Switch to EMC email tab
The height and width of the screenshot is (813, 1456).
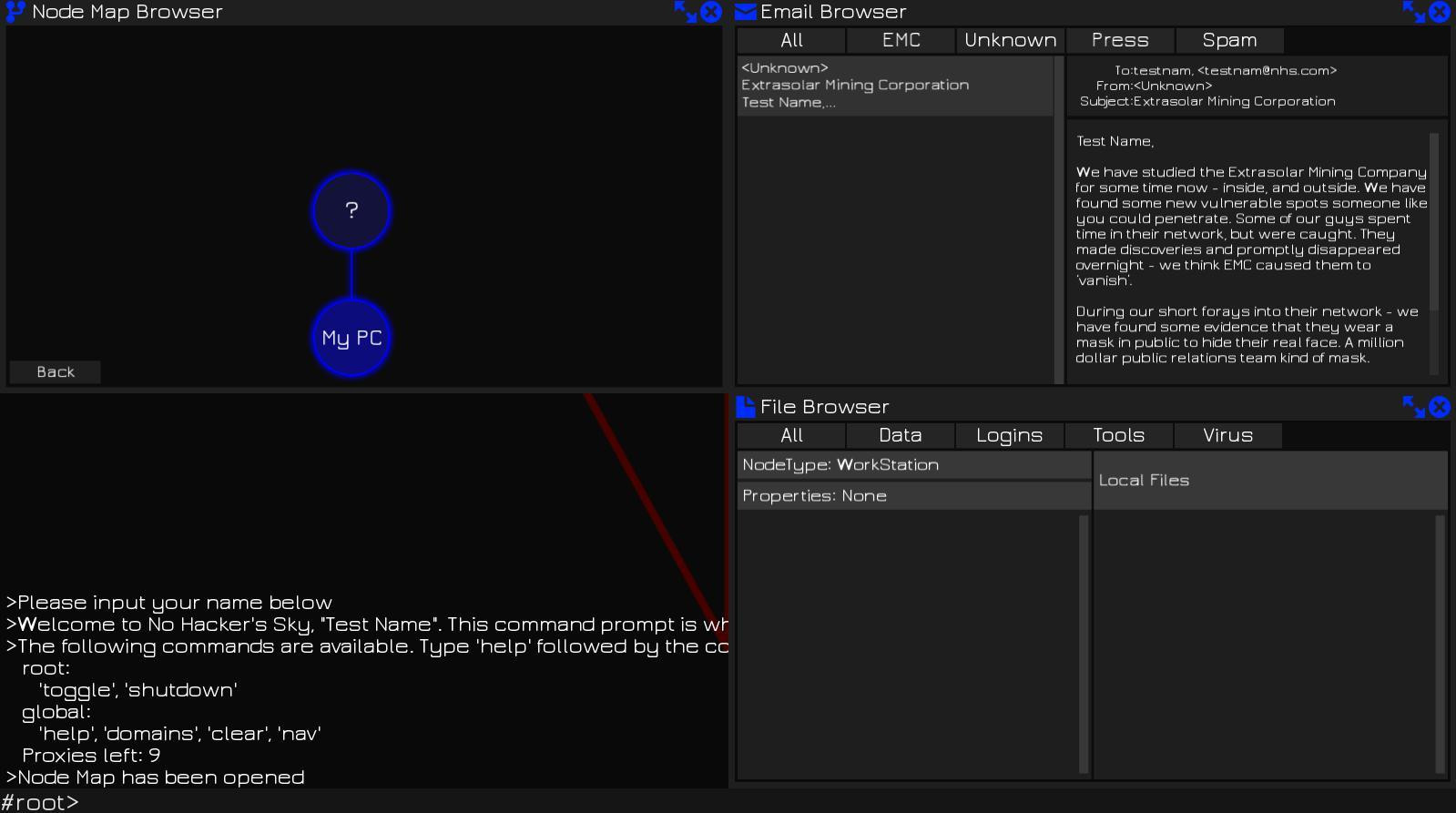(x=901, y=40)
